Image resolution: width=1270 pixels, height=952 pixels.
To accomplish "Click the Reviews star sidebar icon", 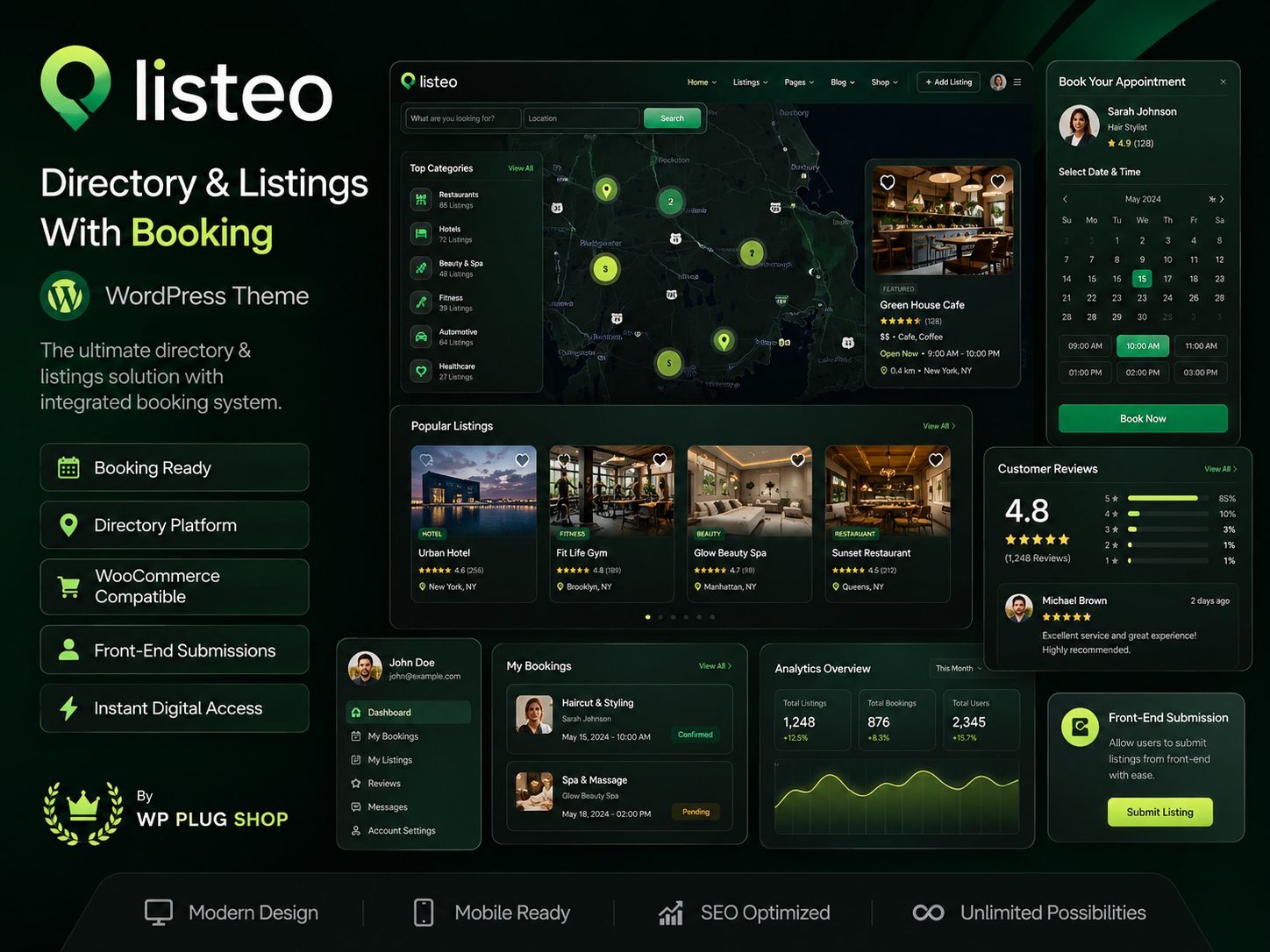I will tap(355, 784).
